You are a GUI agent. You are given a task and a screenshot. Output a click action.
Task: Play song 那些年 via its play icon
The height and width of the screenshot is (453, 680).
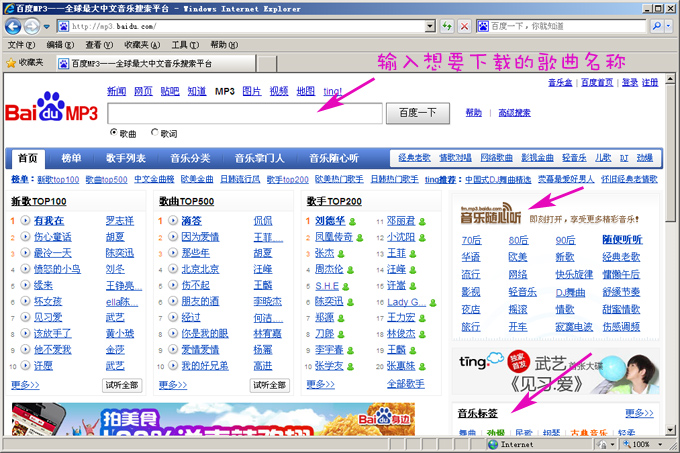pyautogui.click(x=173, y=253)
